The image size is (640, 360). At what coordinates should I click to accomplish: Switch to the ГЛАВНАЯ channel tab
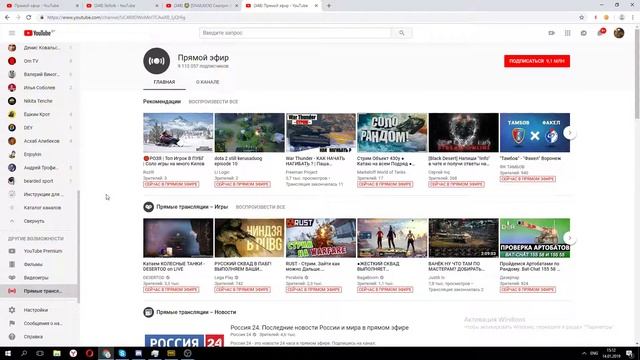164,82
